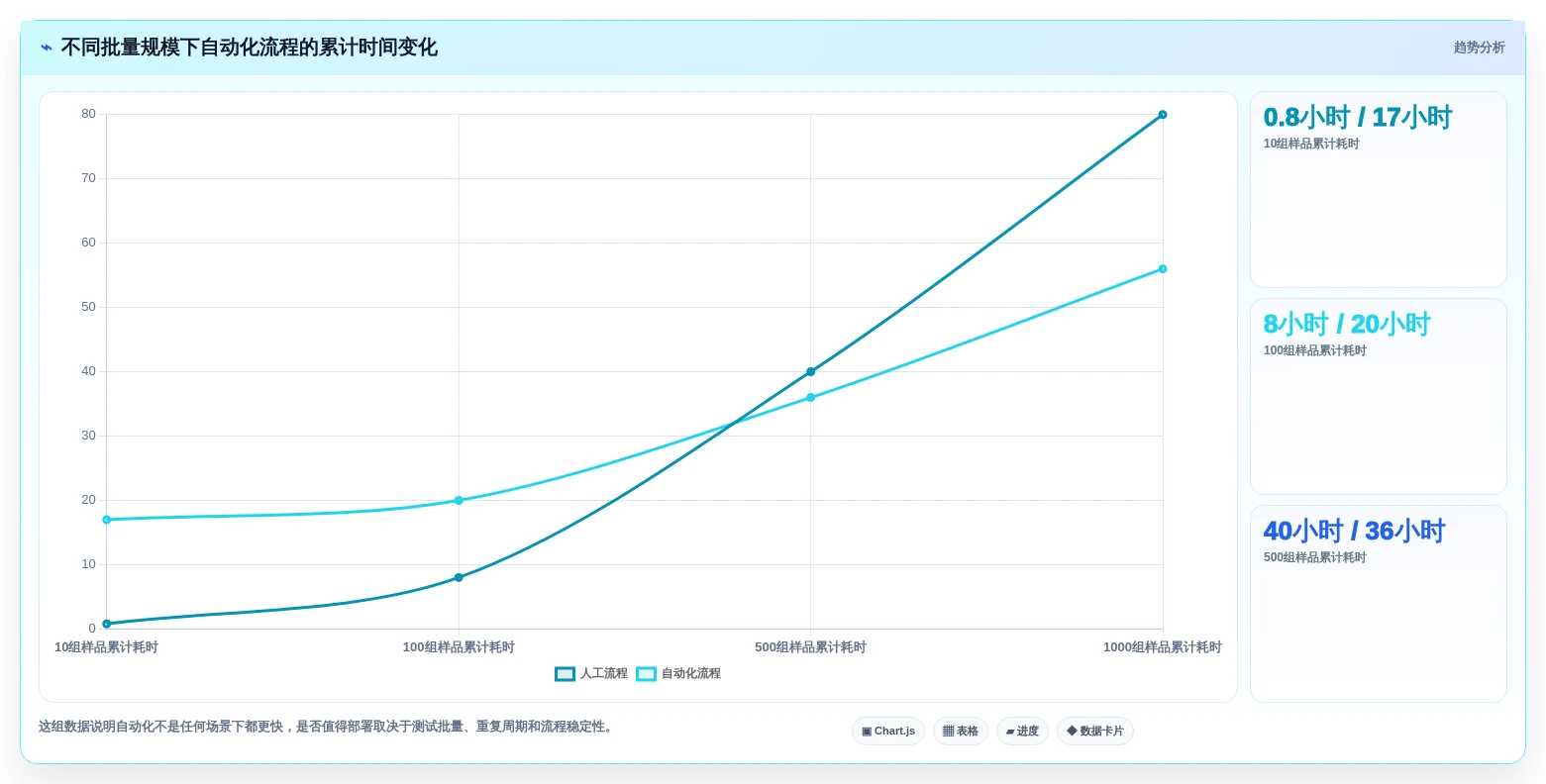1546x784 pixels.
Task: Click the 人工流程 data point at 500组
Action: (810, 372)
